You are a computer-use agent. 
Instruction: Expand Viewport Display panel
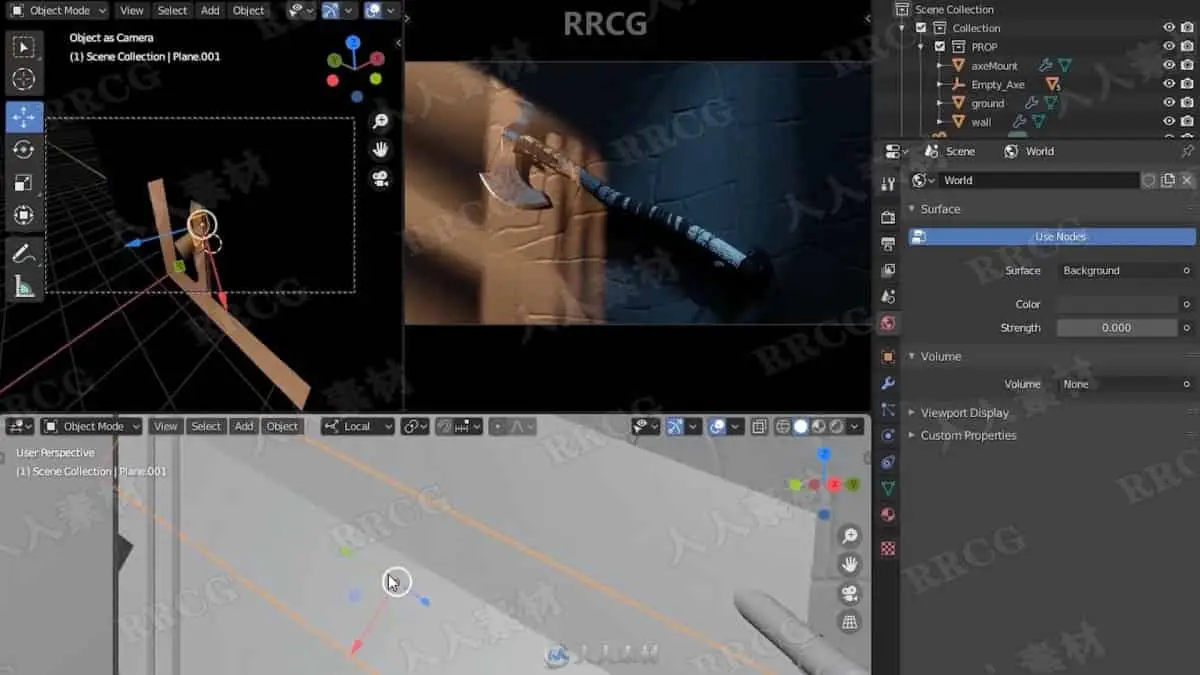coord(964,412)
